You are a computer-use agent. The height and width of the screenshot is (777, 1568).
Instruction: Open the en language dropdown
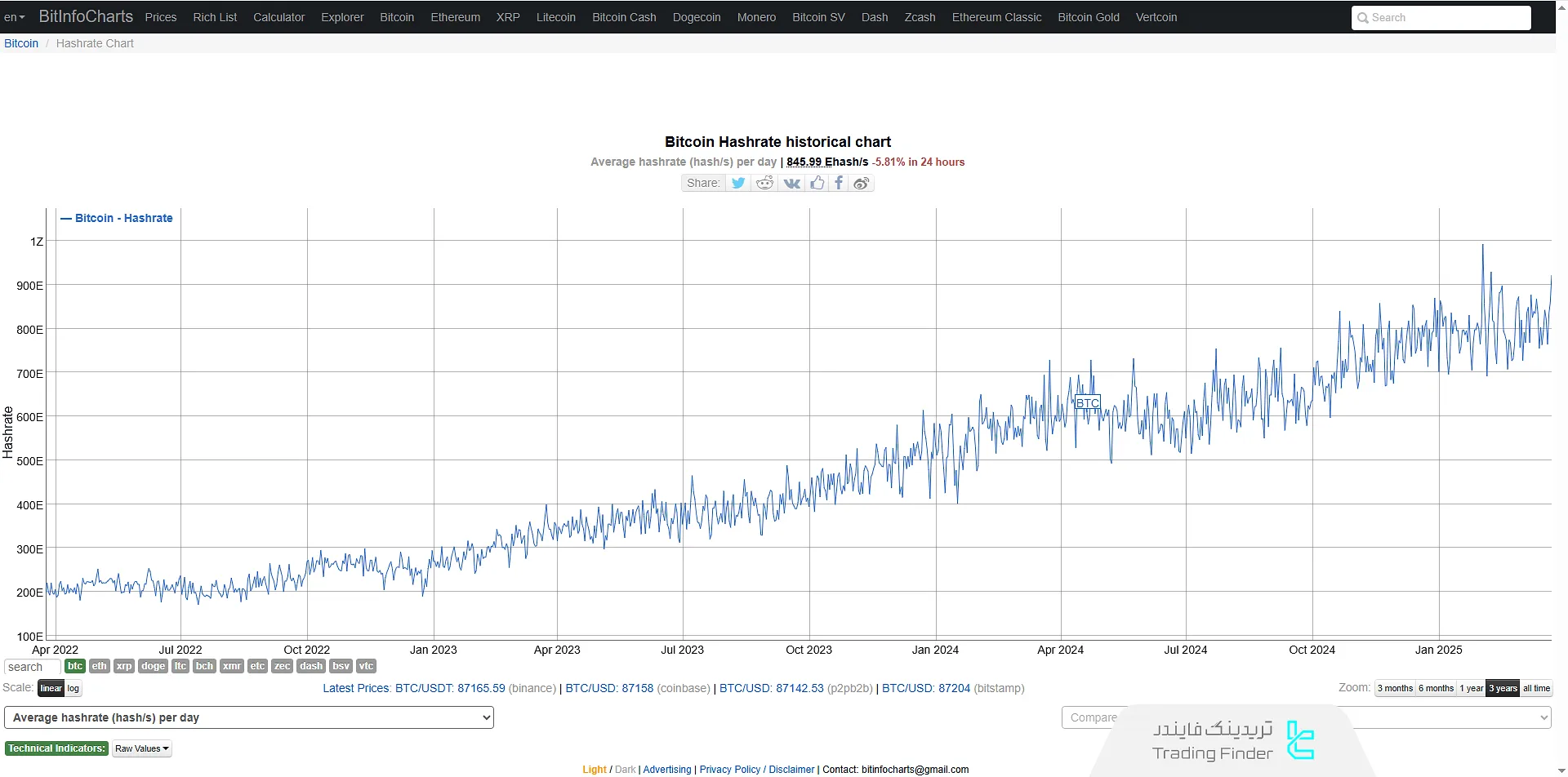(15, 17)
